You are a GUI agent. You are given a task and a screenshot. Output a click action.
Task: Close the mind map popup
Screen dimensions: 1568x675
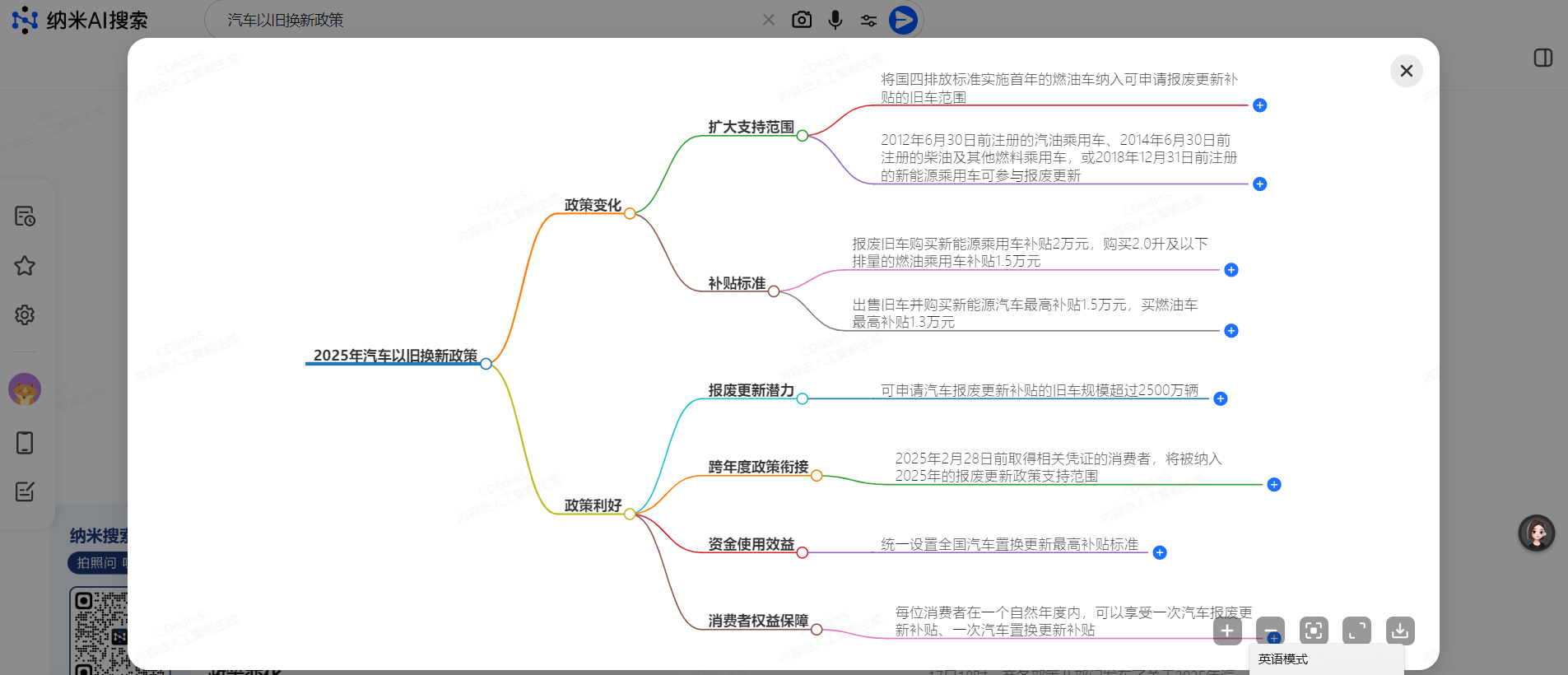click(x=1406, y=71)
